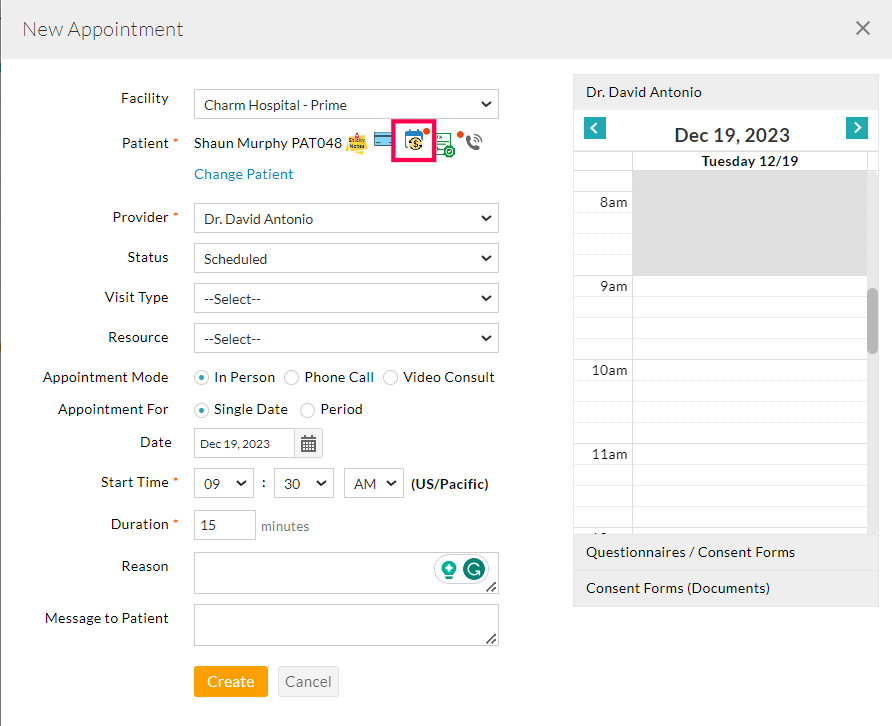Open the calendar picker beside the Date field

[308, 442]
